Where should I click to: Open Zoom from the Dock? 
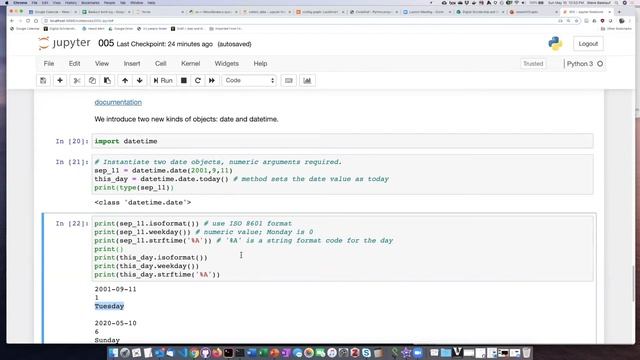pos(417,353)
